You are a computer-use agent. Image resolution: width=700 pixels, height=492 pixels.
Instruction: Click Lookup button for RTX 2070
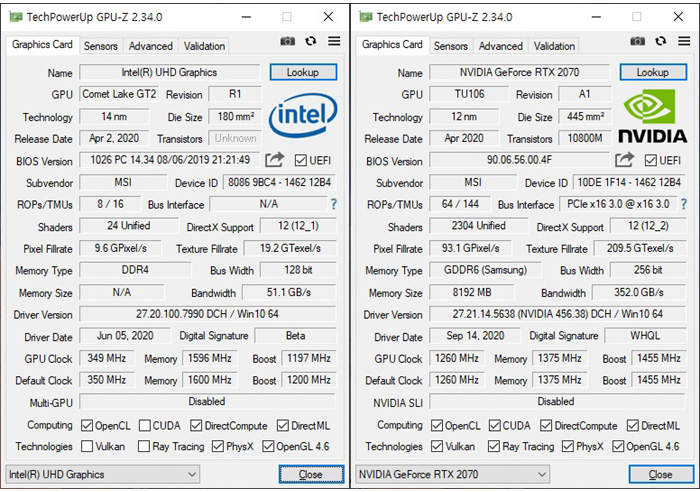pyautogui.click(x=652, y=72)
